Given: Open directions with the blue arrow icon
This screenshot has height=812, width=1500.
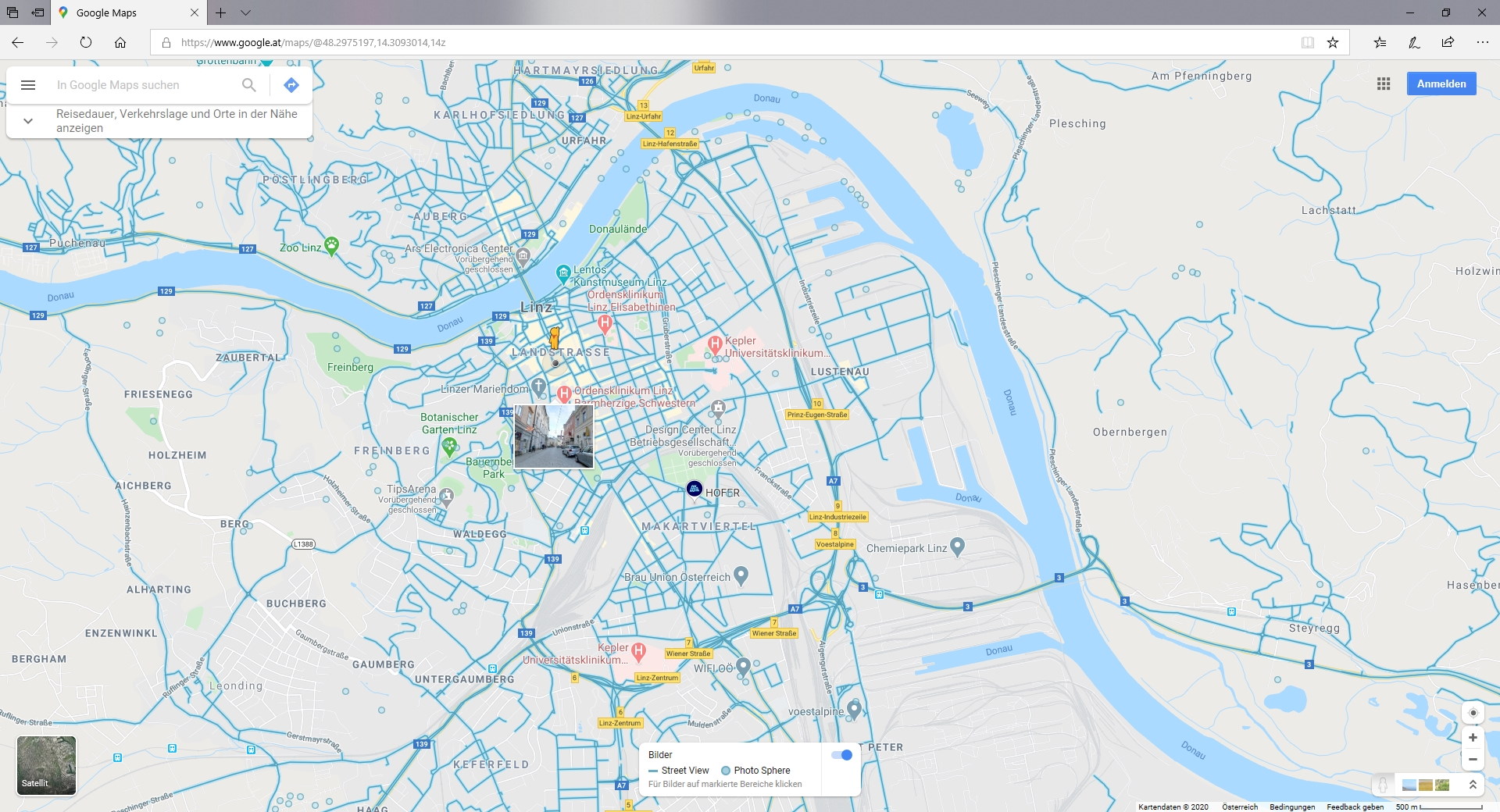Looking at the screenshot, I should tap(291, 85).
